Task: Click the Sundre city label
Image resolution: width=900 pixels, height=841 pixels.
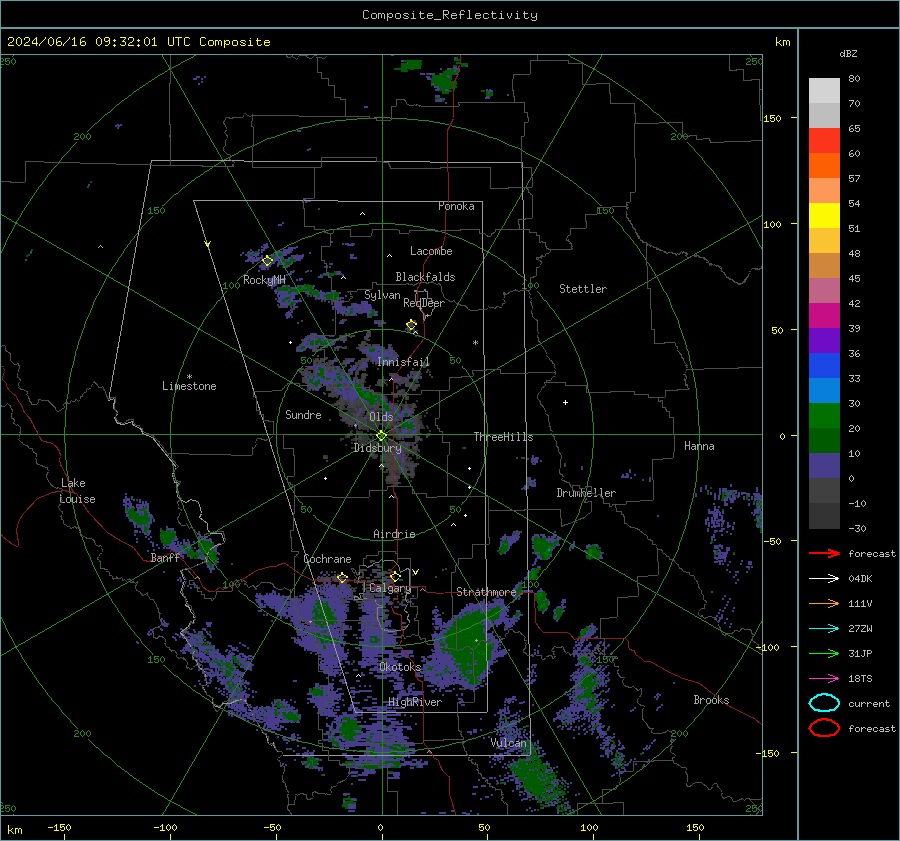Action: (x=303, y=414)
